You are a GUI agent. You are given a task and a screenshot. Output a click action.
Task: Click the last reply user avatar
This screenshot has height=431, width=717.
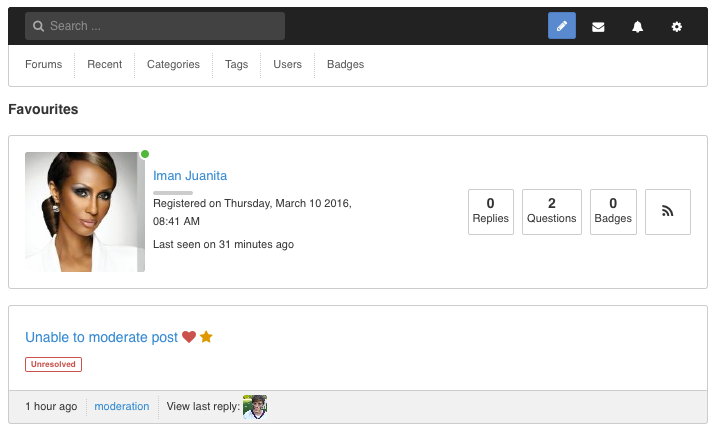(255, 407)
